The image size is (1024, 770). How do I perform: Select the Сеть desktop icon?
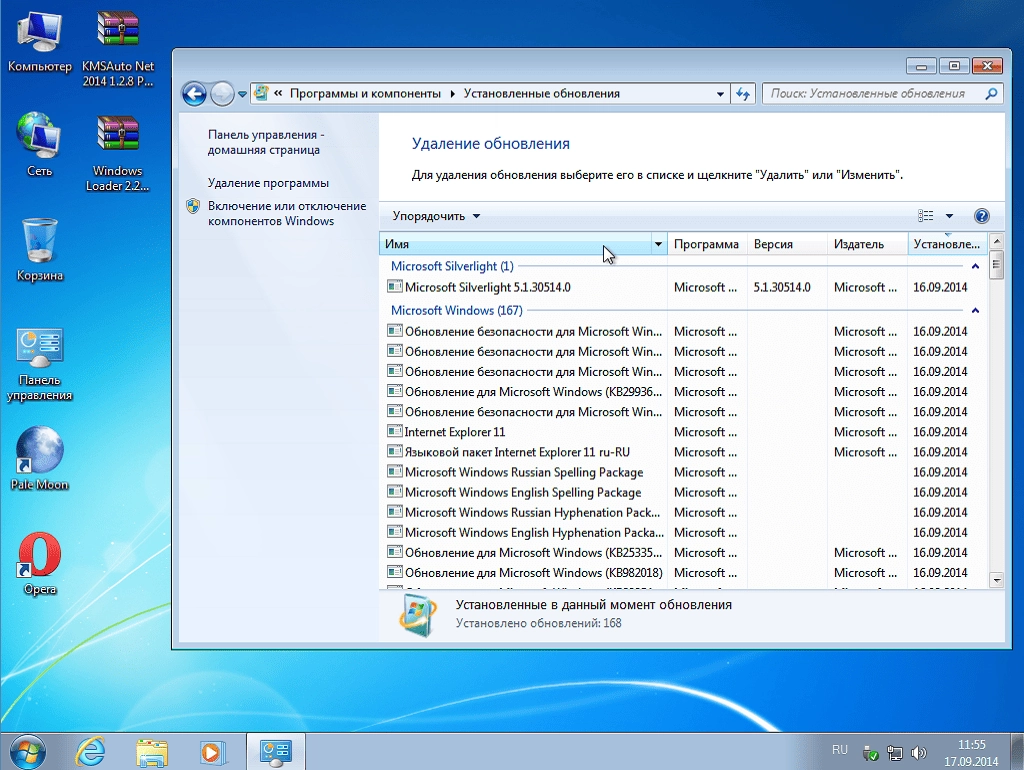[39, 145]
